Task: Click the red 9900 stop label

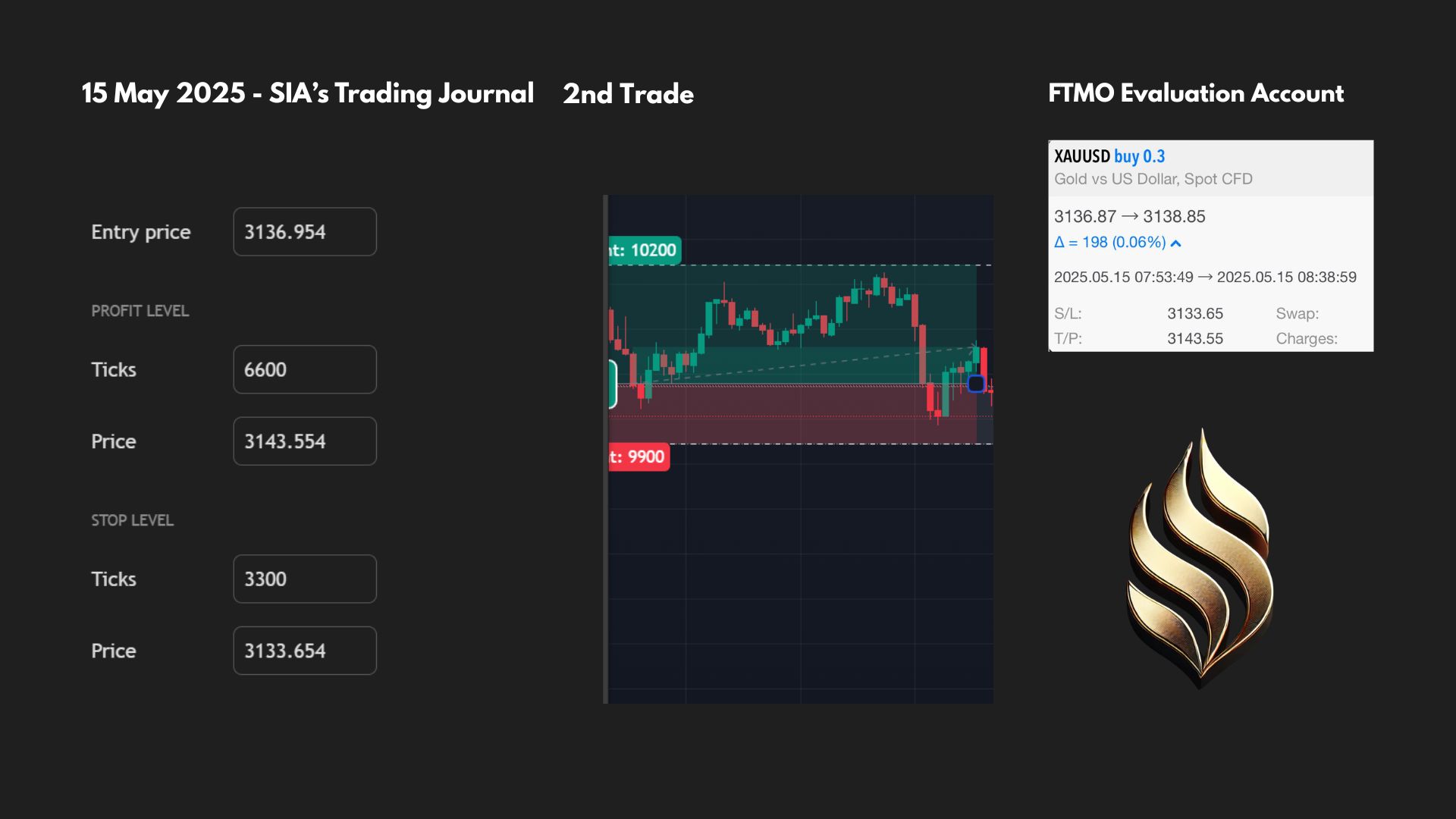Action: point(639,457)
